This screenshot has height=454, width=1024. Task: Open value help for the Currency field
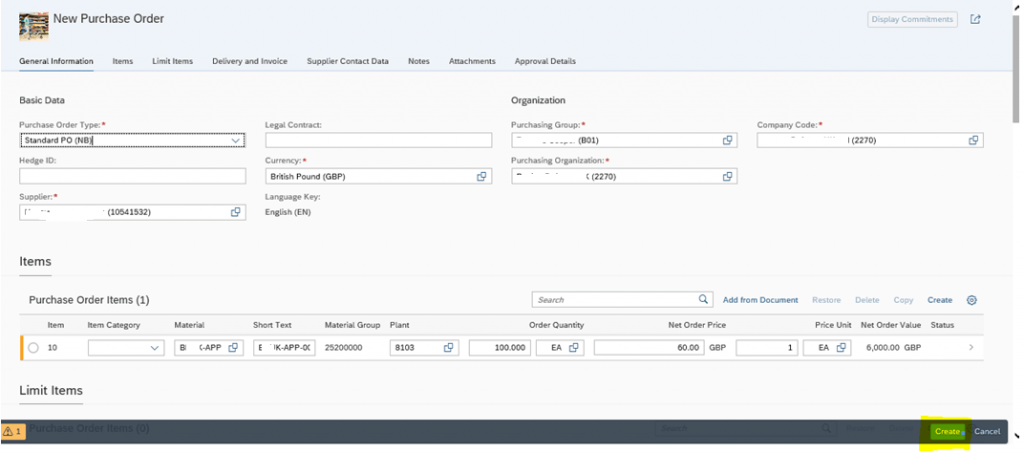pos(481,176)
